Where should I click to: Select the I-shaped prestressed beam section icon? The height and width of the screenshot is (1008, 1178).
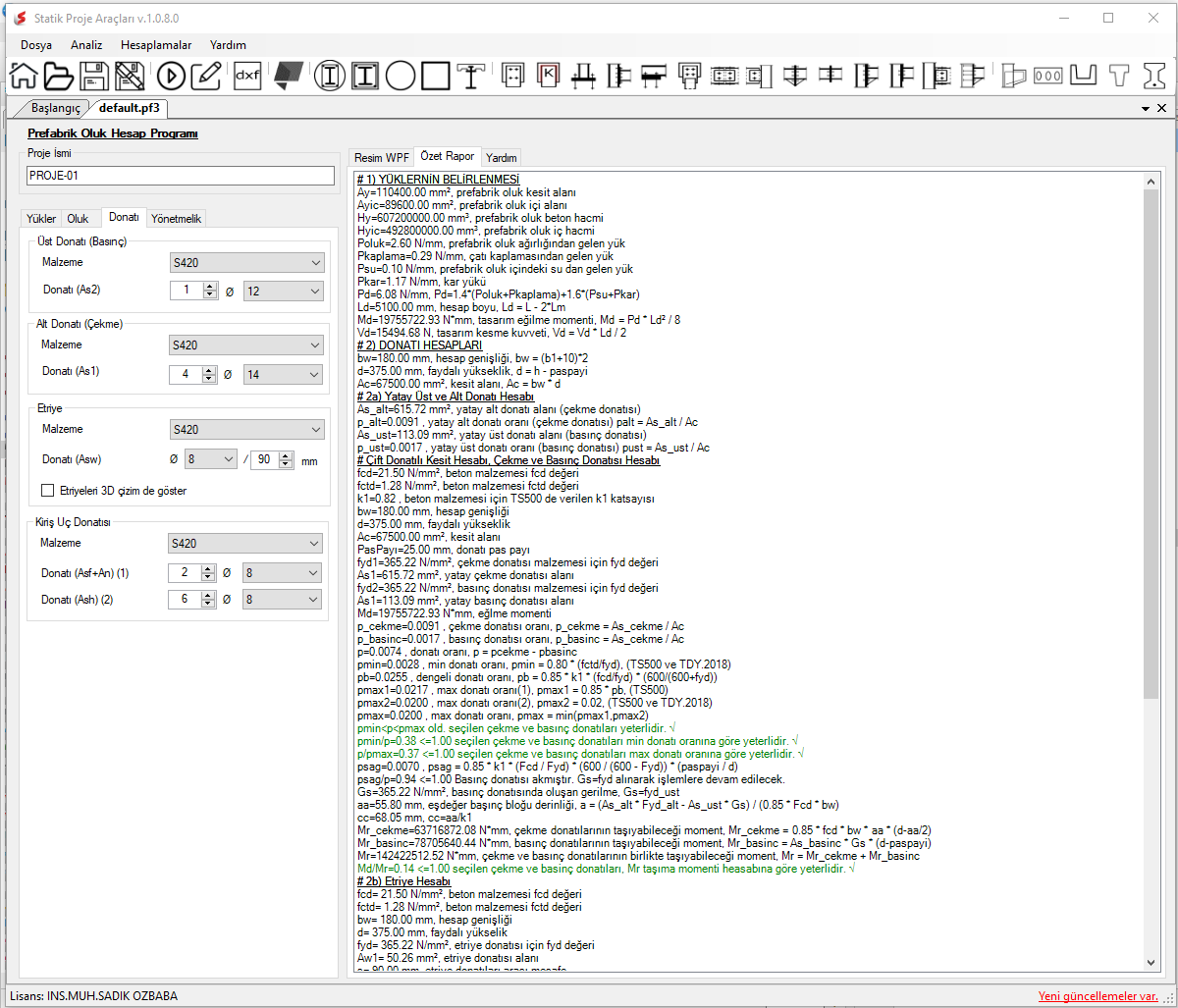(x=1154, y=75)
